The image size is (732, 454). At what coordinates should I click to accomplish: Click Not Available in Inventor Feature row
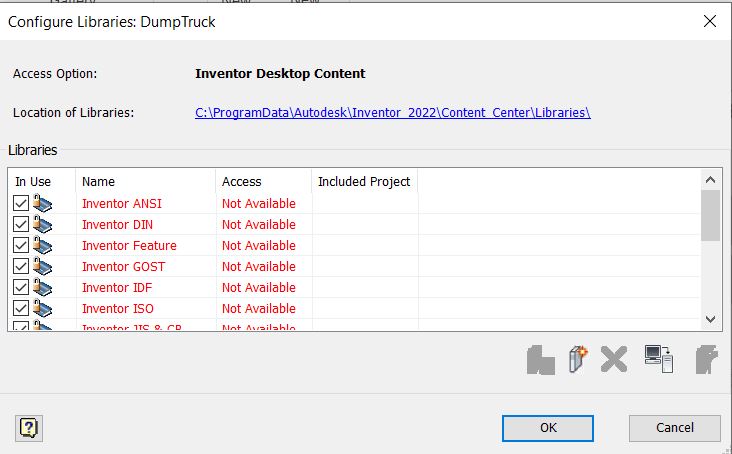259,245
